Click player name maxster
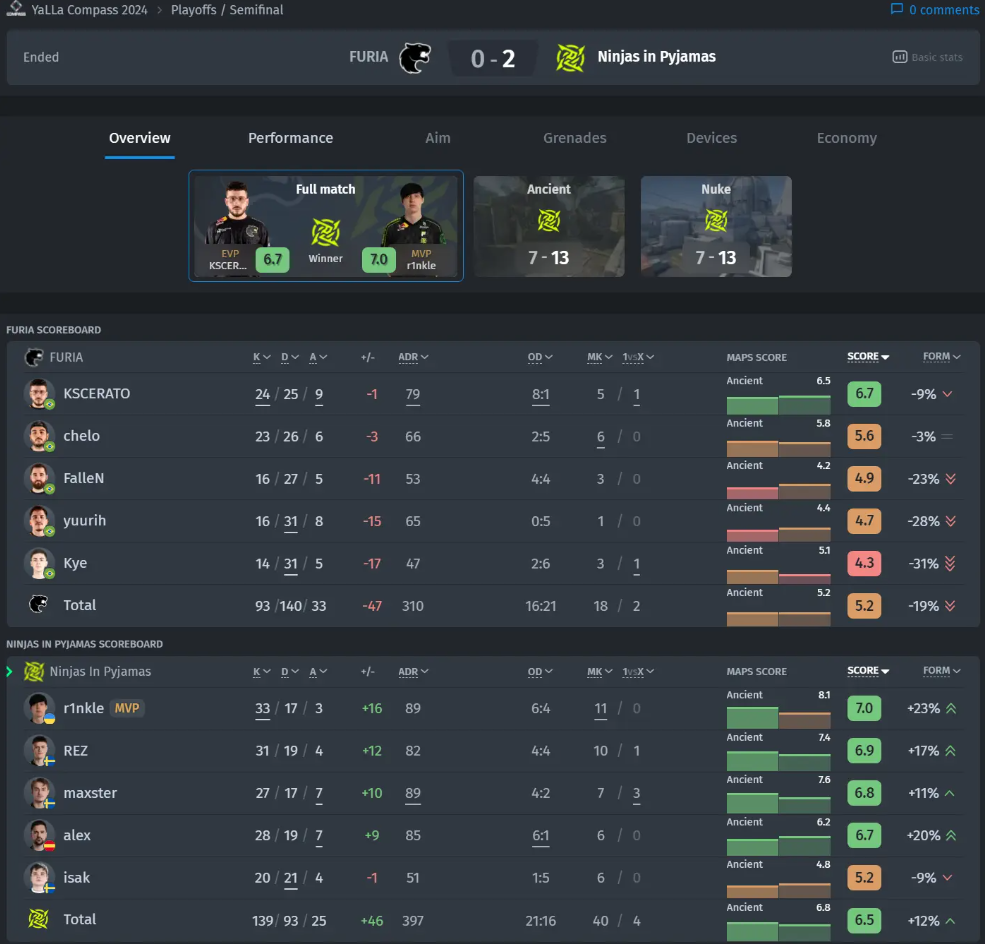985x944 pixels. pyautogui.click(x=90, y=793)
